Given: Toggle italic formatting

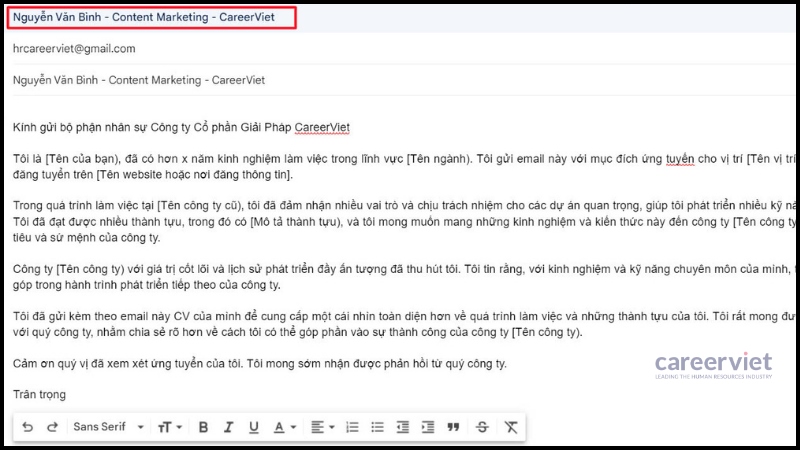Looking at the screenshot, I should pos(228,427).
